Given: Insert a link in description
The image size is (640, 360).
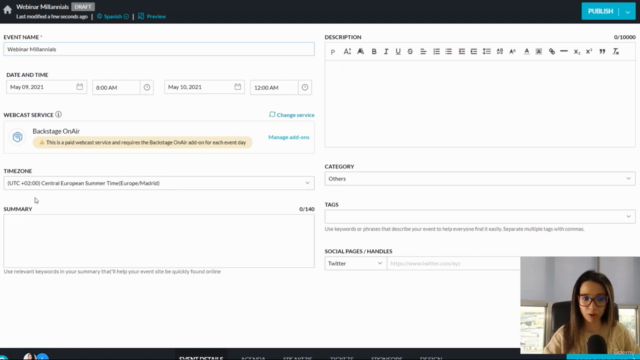Looking at the screenshot, I should coord(552,51).
